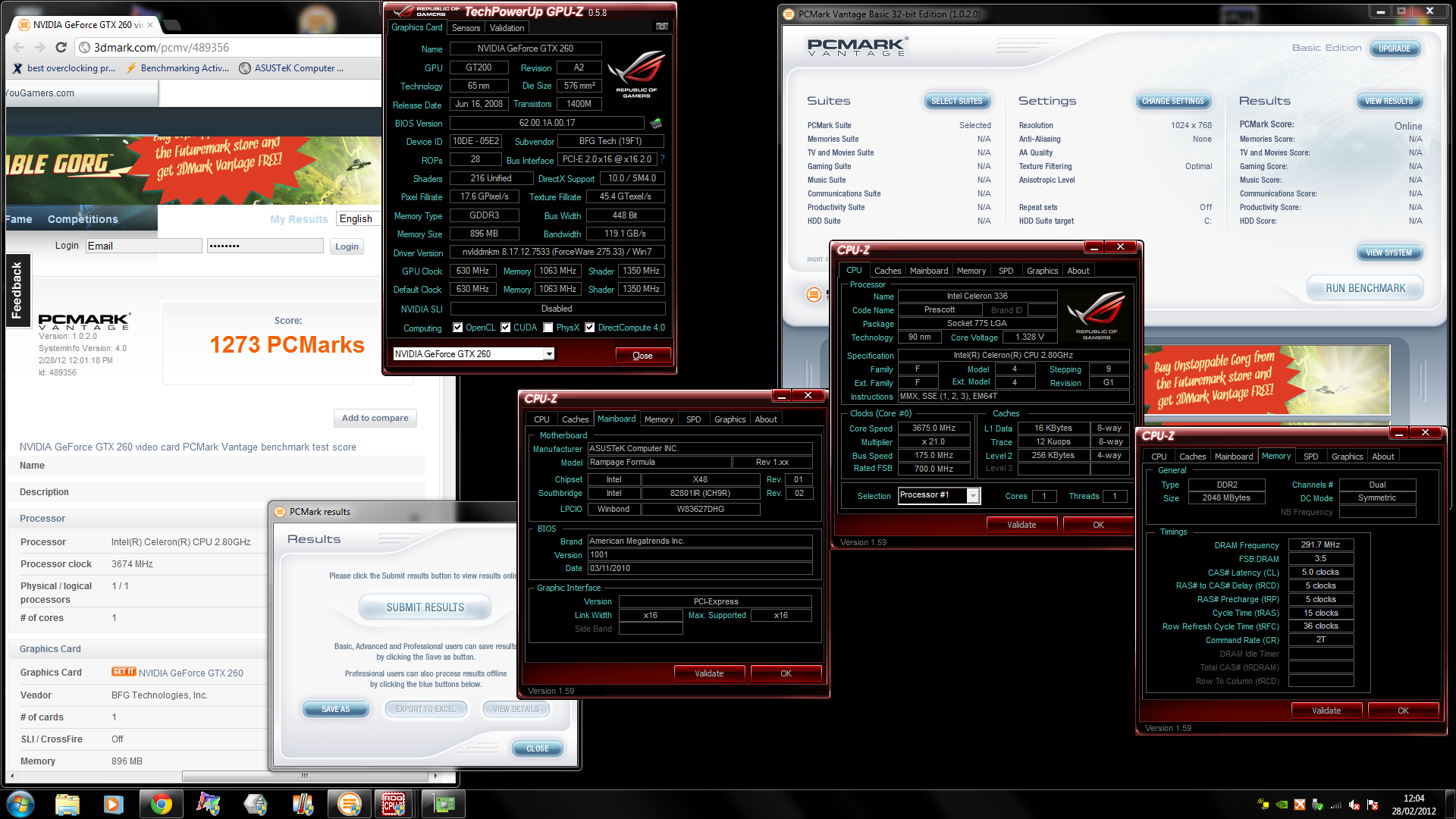Screen dimensions: 1456x819
Task: Click the password input field
Action: (265, 246)
